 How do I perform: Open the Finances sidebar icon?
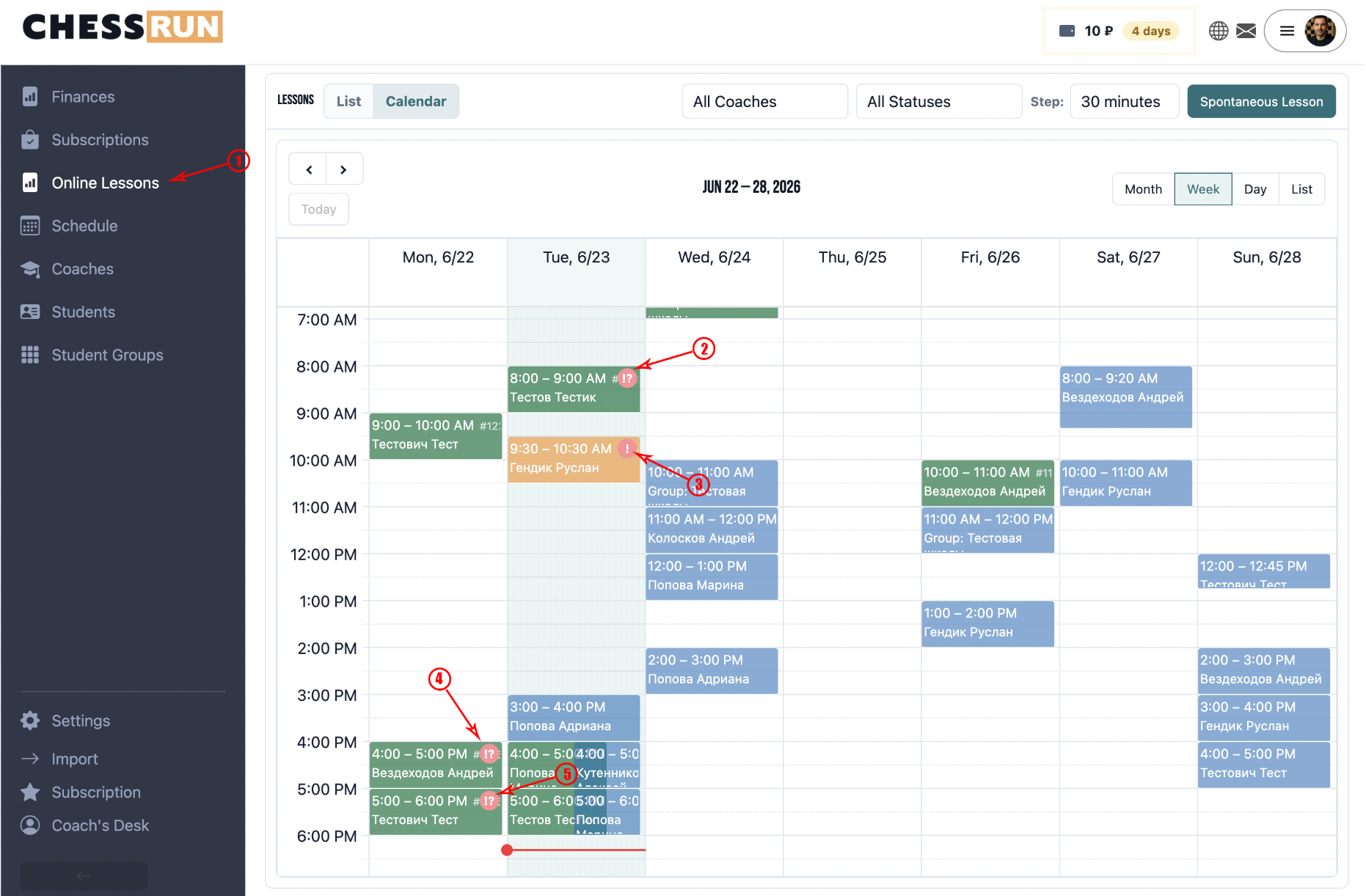point(30,97)
